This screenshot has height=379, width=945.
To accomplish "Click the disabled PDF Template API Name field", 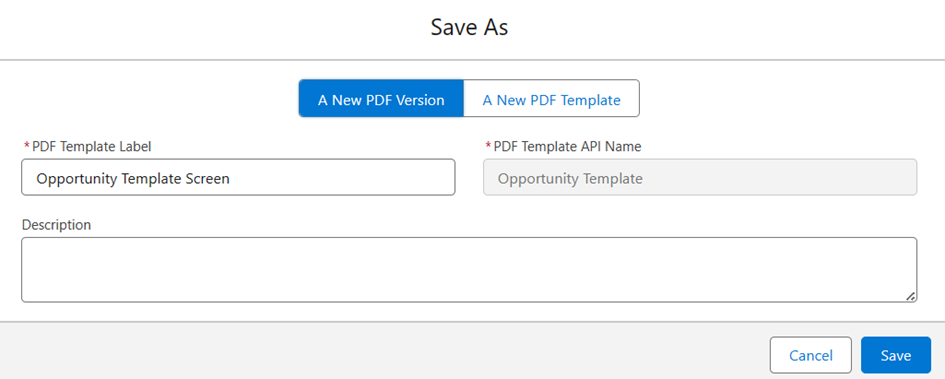I will (700, 177).
